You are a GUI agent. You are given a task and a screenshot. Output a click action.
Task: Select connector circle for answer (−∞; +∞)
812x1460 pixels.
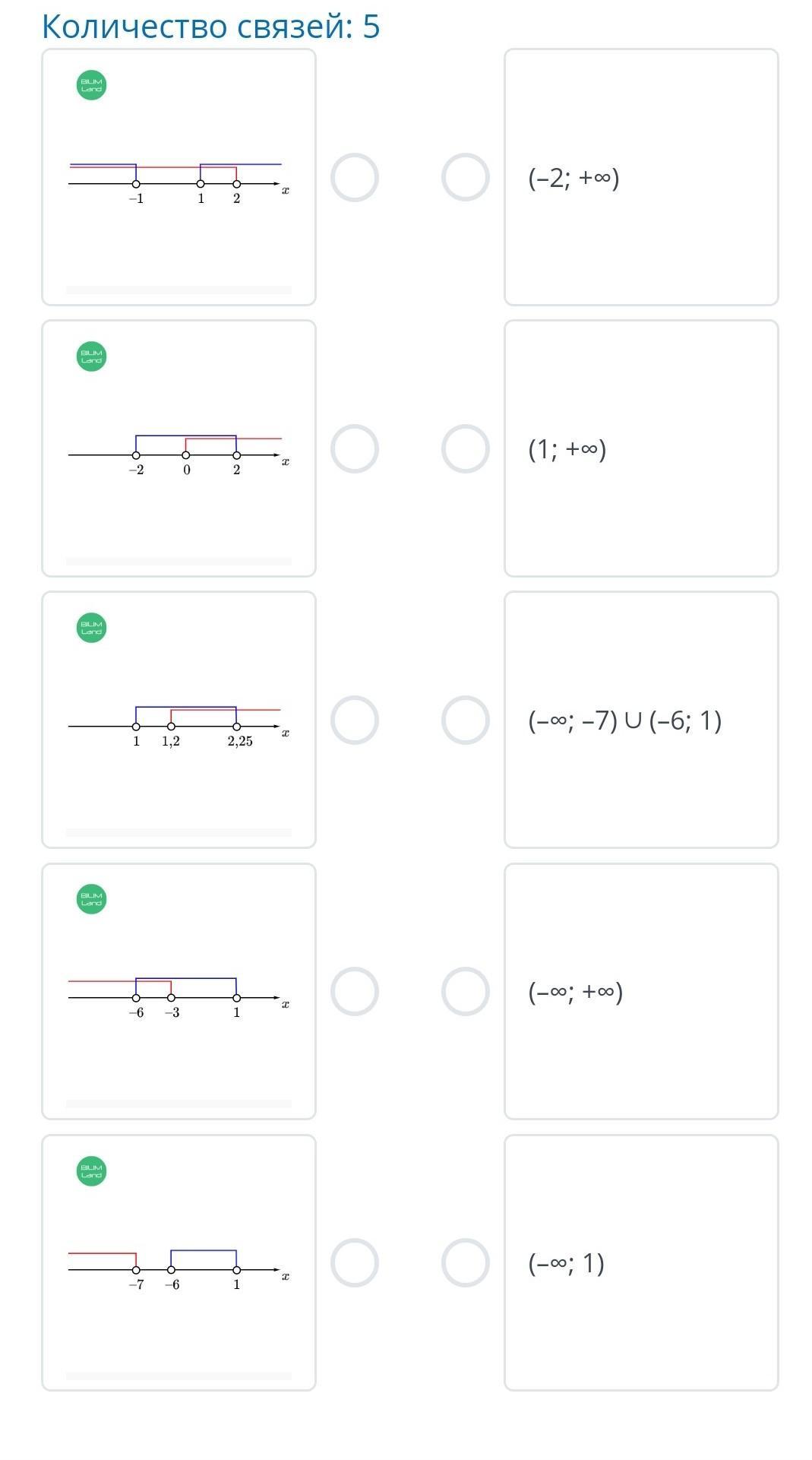click(466, 992)
